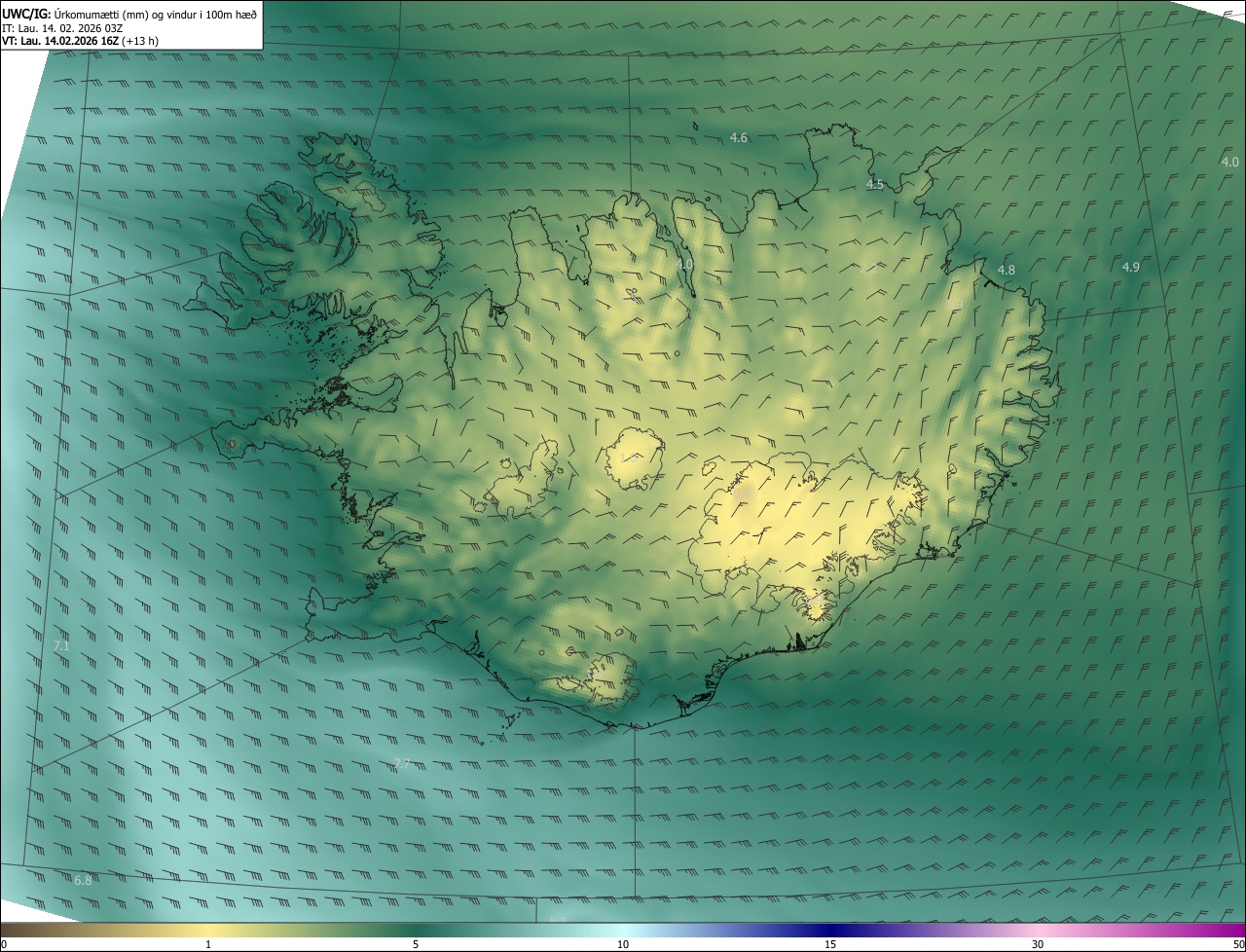The image size is (1246, 952).
Task: Click the 7.7 value label south of Iceland
Action: 402,764
